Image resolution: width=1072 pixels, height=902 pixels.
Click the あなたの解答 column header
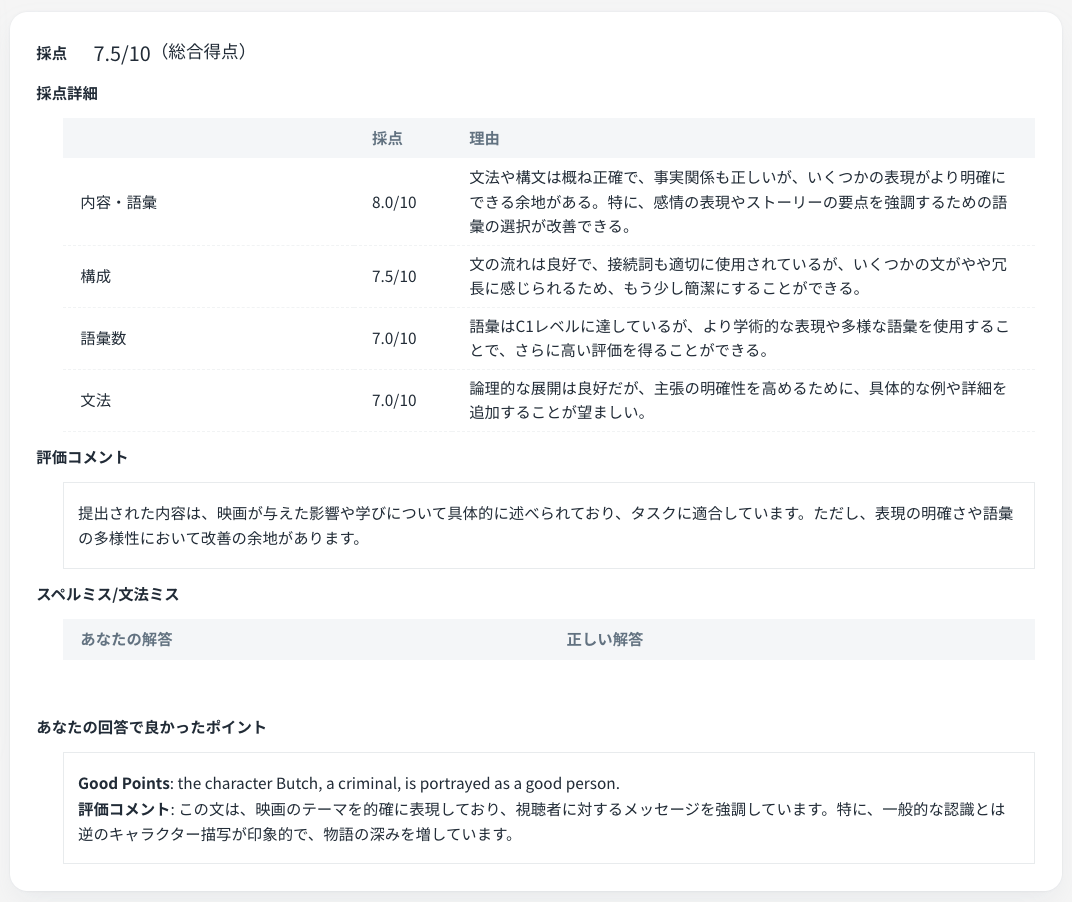[126, 639]
